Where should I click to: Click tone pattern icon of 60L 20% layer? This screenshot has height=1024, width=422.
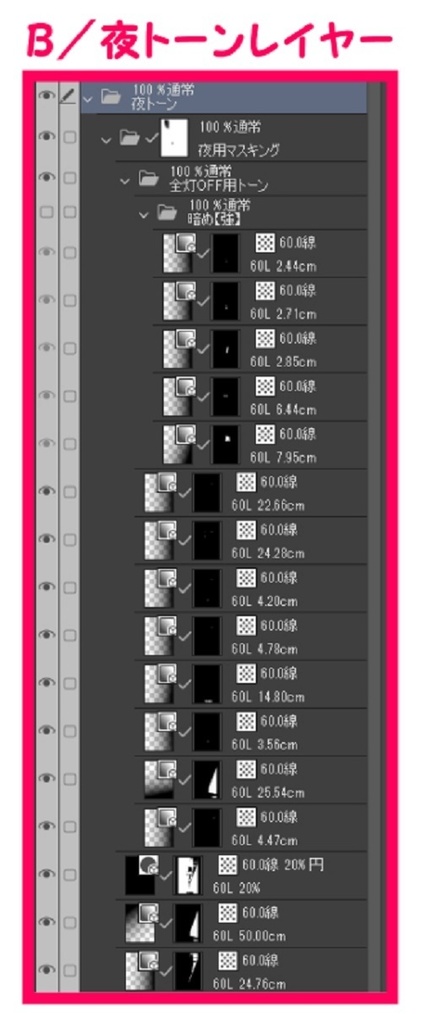(x=227, y=865)
